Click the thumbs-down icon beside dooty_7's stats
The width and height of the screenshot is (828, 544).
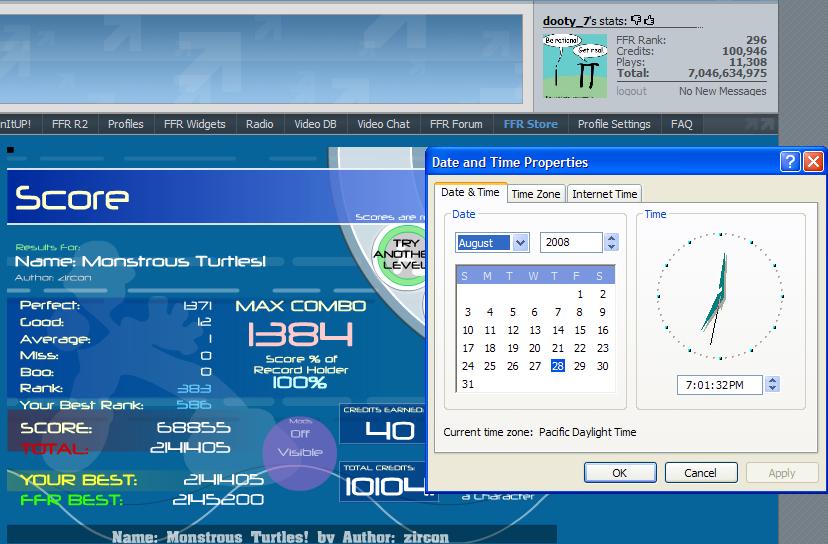point(636,20)
